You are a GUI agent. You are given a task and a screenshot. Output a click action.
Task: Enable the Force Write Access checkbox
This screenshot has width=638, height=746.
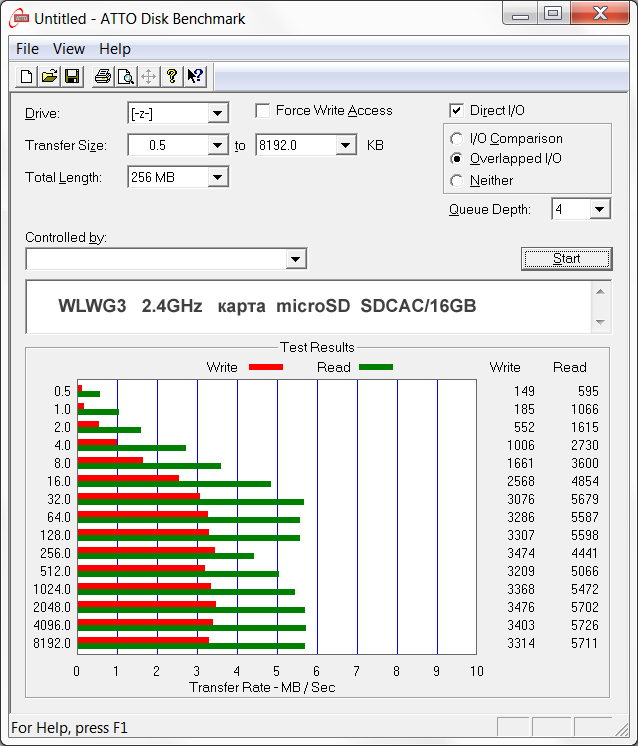pos(263,111)
